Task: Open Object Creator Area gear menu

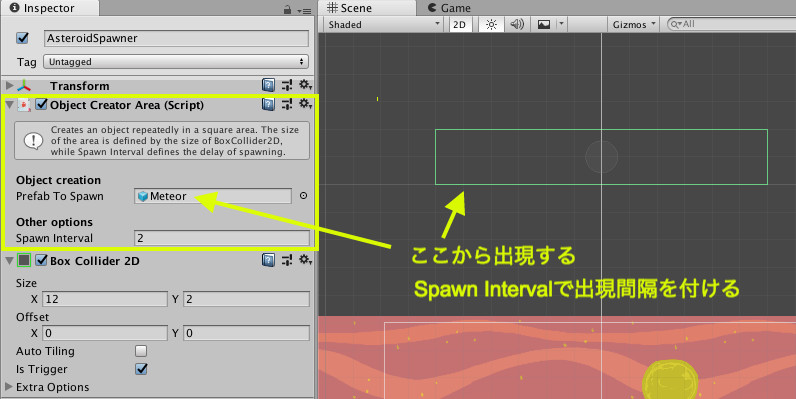Action: (305, 104)
